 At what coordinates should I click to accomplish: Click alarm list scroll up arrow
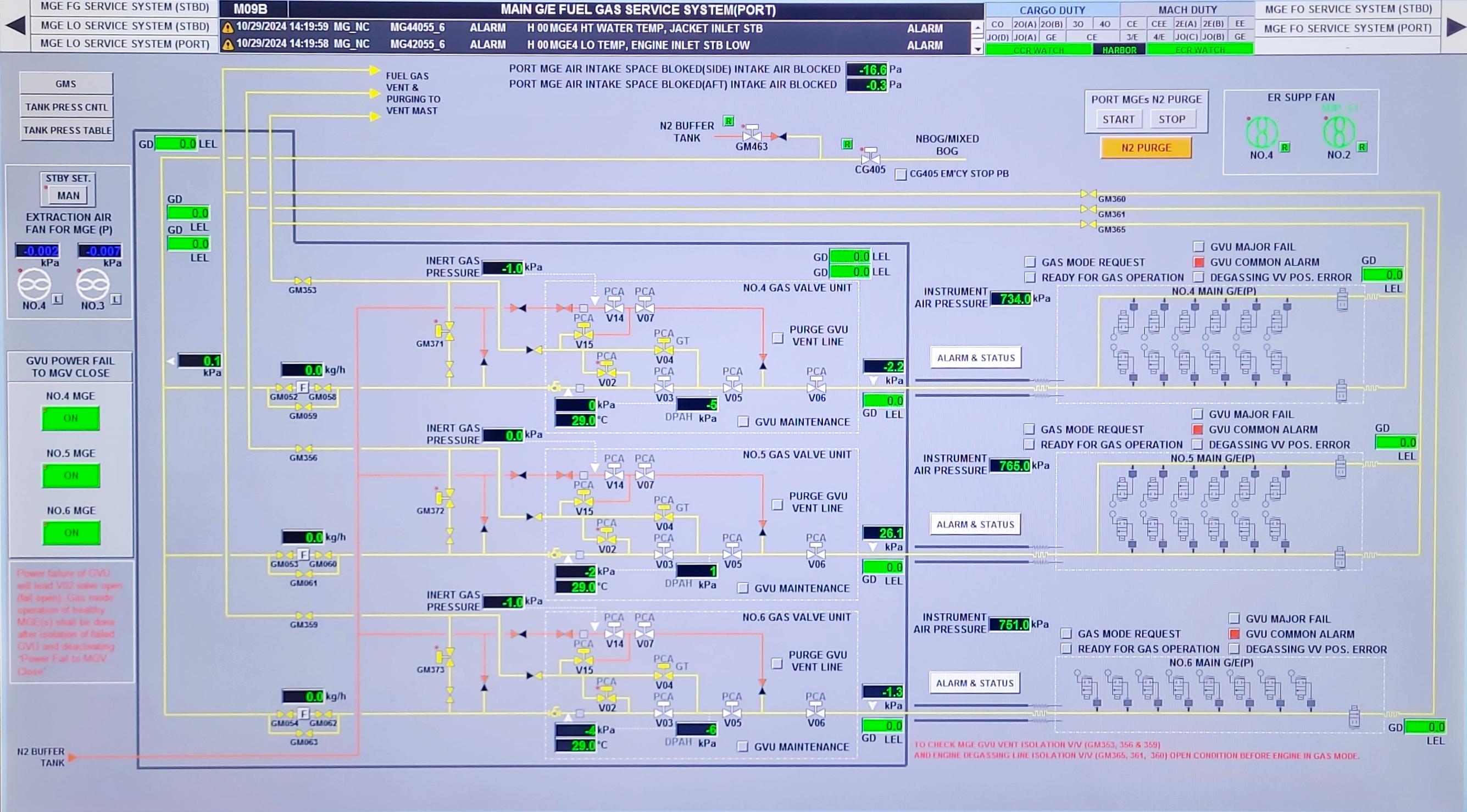click(978, 27)
